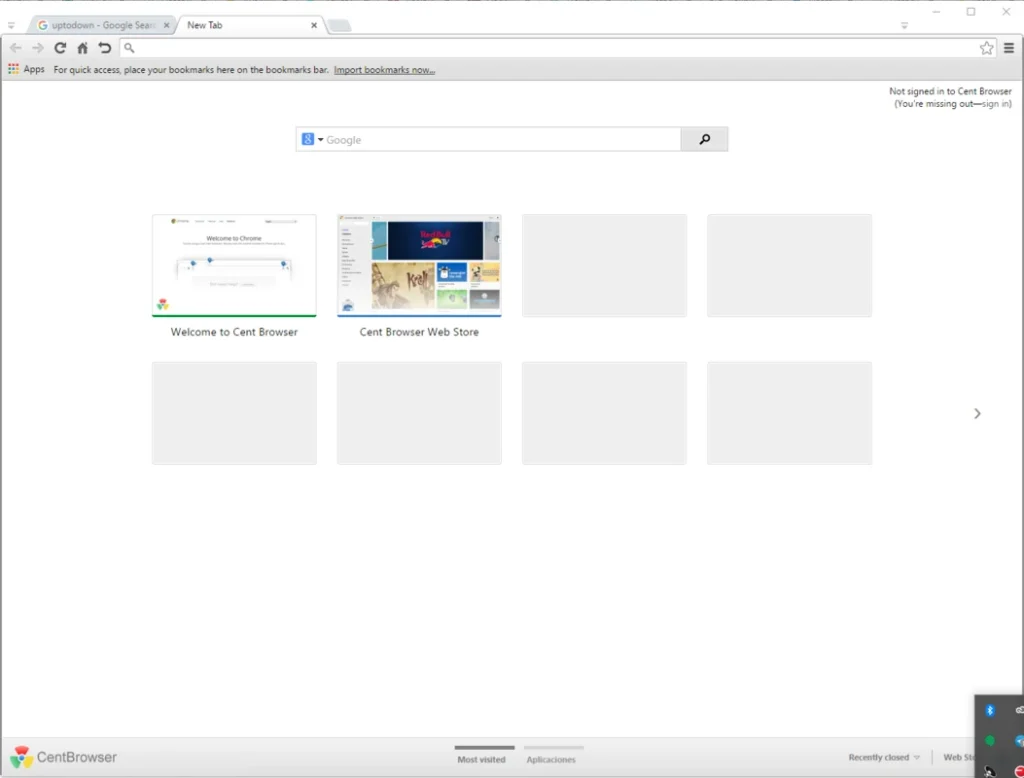
Task: Click the back navigation arrow
Action: click(15, 48)
